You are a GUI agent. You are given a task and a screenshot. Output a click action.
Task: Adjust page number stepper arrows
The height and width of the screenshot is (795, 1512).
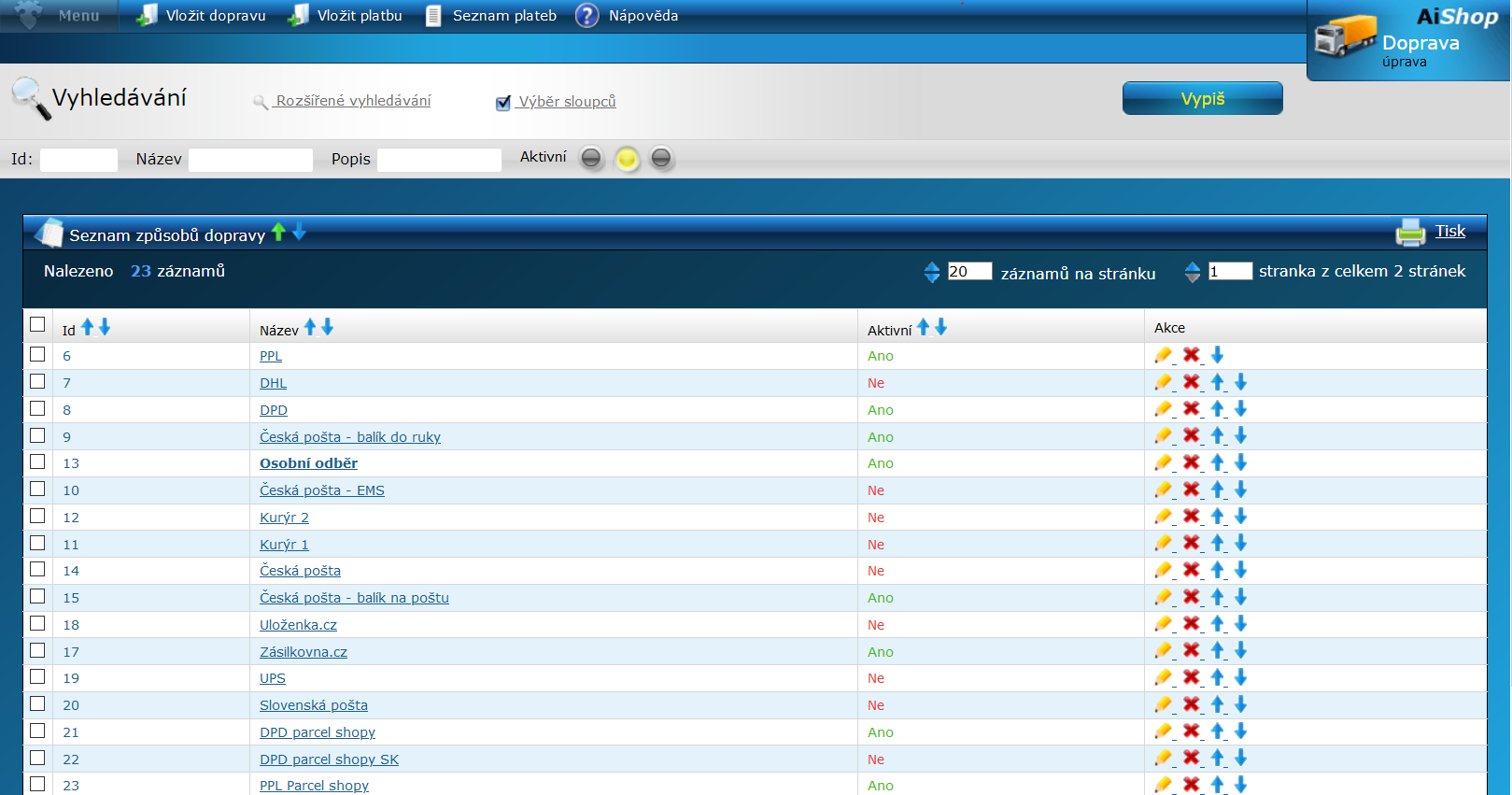(1193, 272)
